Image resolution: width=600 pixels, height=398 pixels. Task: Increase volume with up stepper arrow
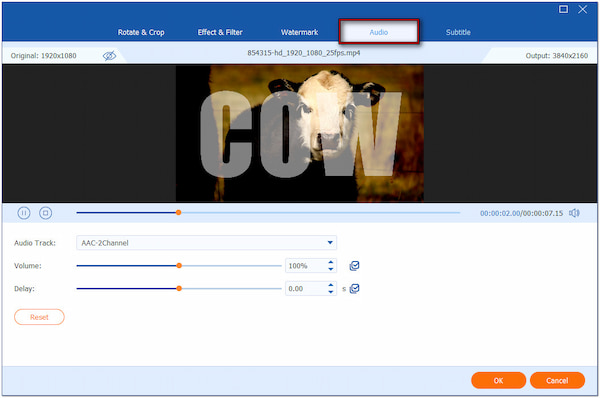click(x=331, y=262)
